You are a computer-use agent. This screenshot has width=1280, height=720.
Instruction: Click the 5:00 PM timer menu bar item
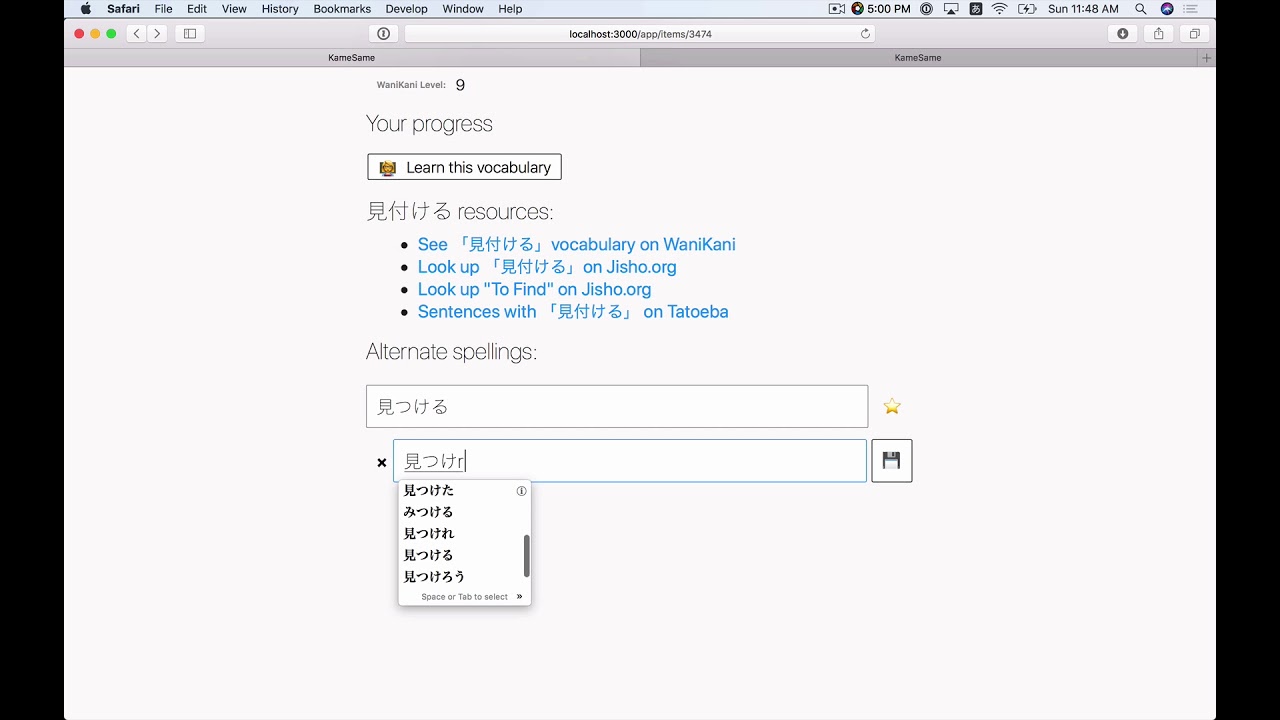click(881, 9)
